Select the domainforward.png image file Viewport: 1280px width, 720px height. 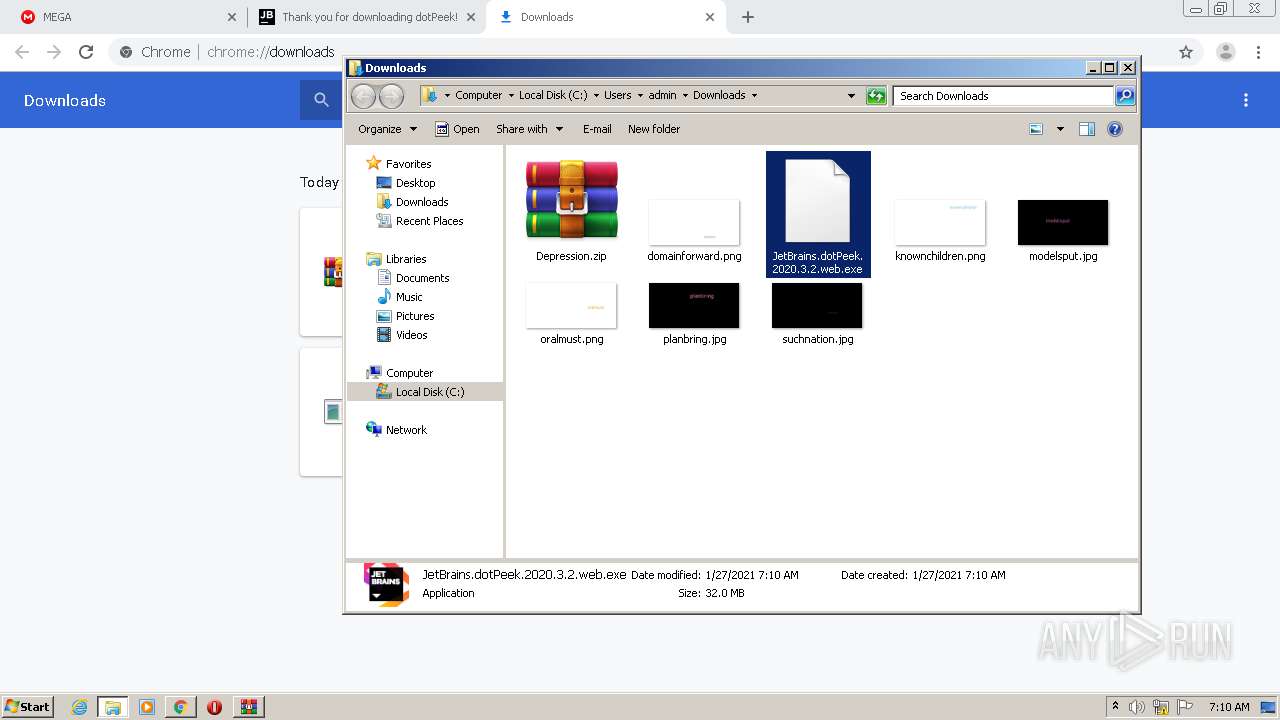(694, 231)
